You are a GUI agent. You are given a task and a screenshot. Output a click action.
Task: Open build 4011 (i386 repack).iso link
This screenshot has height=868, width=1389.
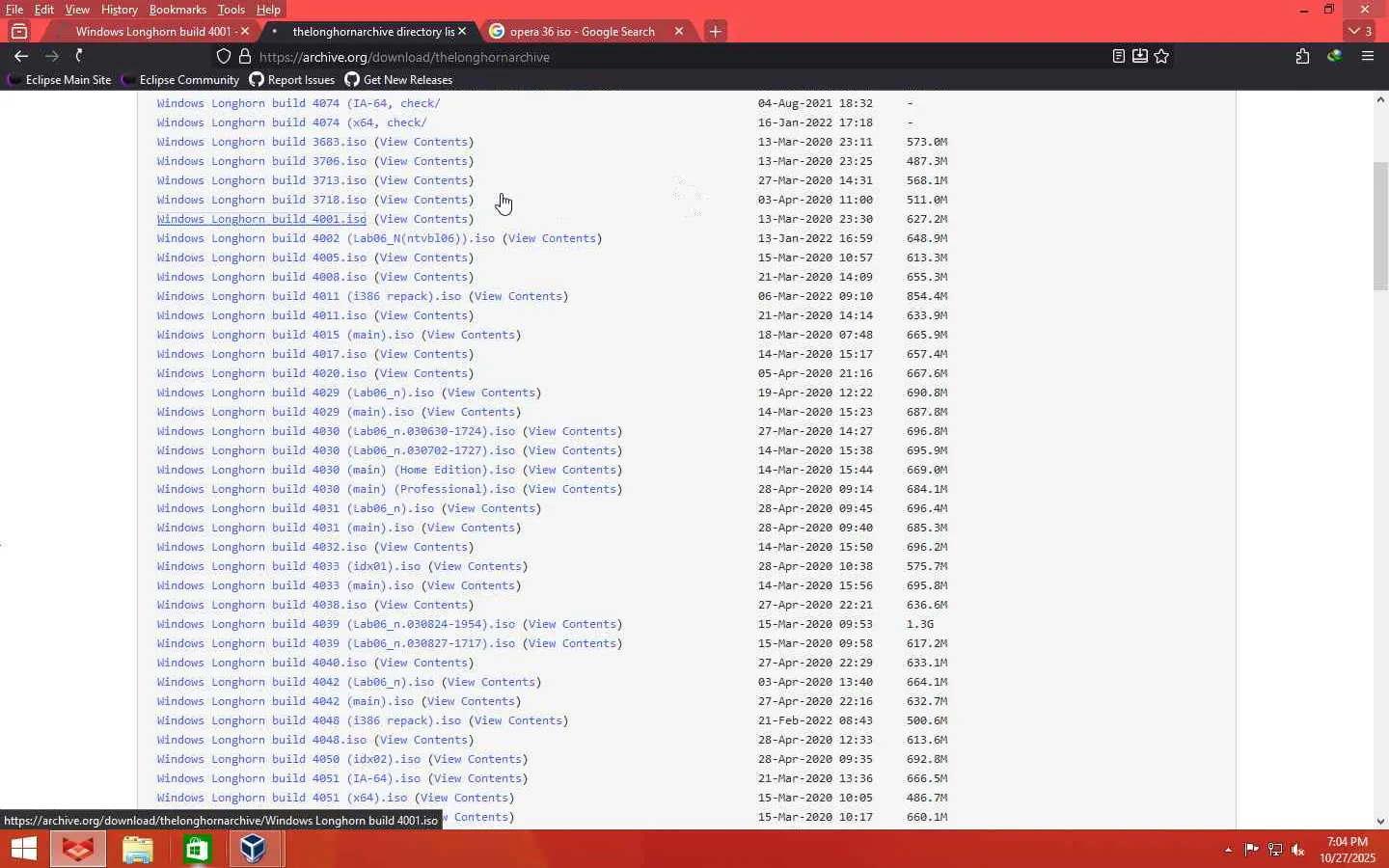coord(309,296)
